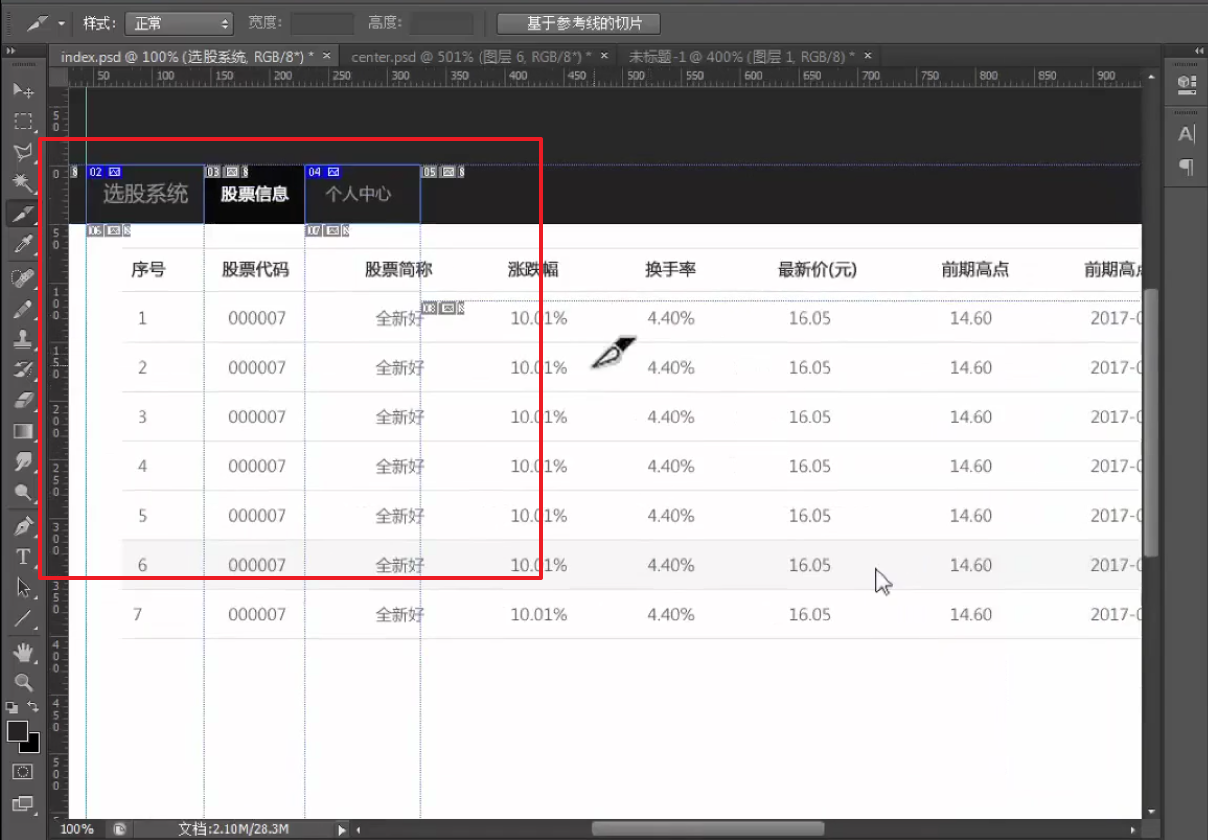Reset default foreground and background colors
The height and width of the screenshot is (840, 1208).
pos(12,707)
